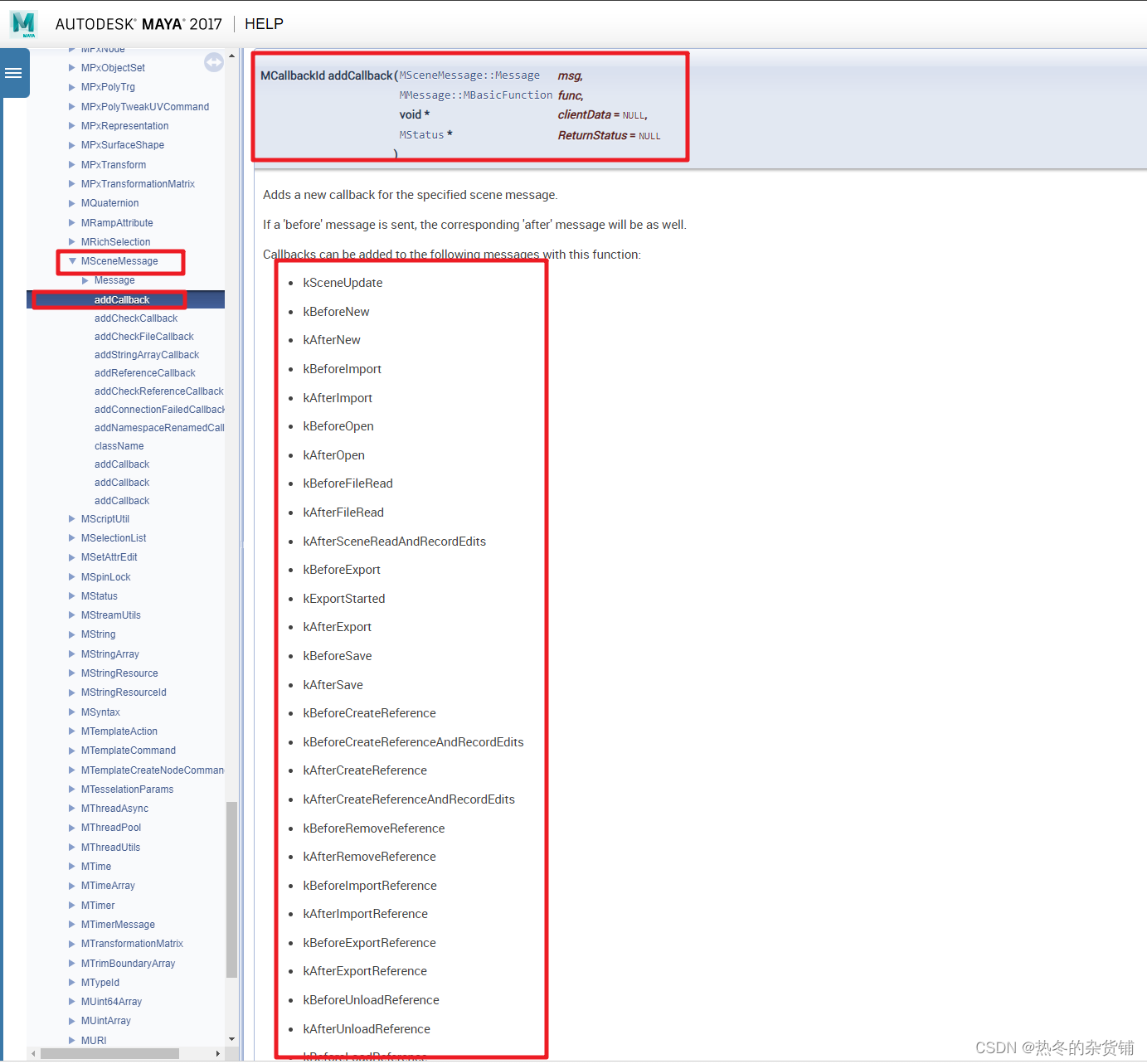Screen dimensions: 1147x1064
Task: Expand the MQuaternion tree node
Action: tap(72, 203)
